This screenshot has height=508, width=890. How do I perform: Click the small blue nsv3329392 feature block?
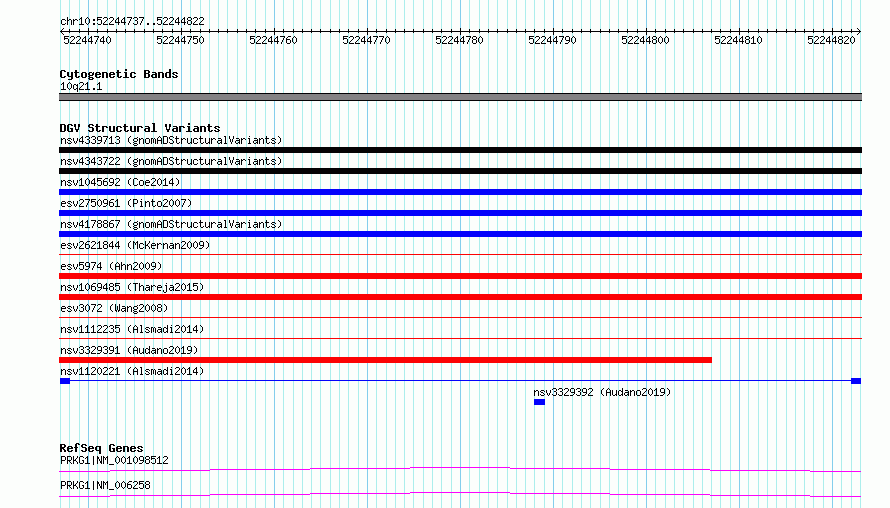(539, 402)
